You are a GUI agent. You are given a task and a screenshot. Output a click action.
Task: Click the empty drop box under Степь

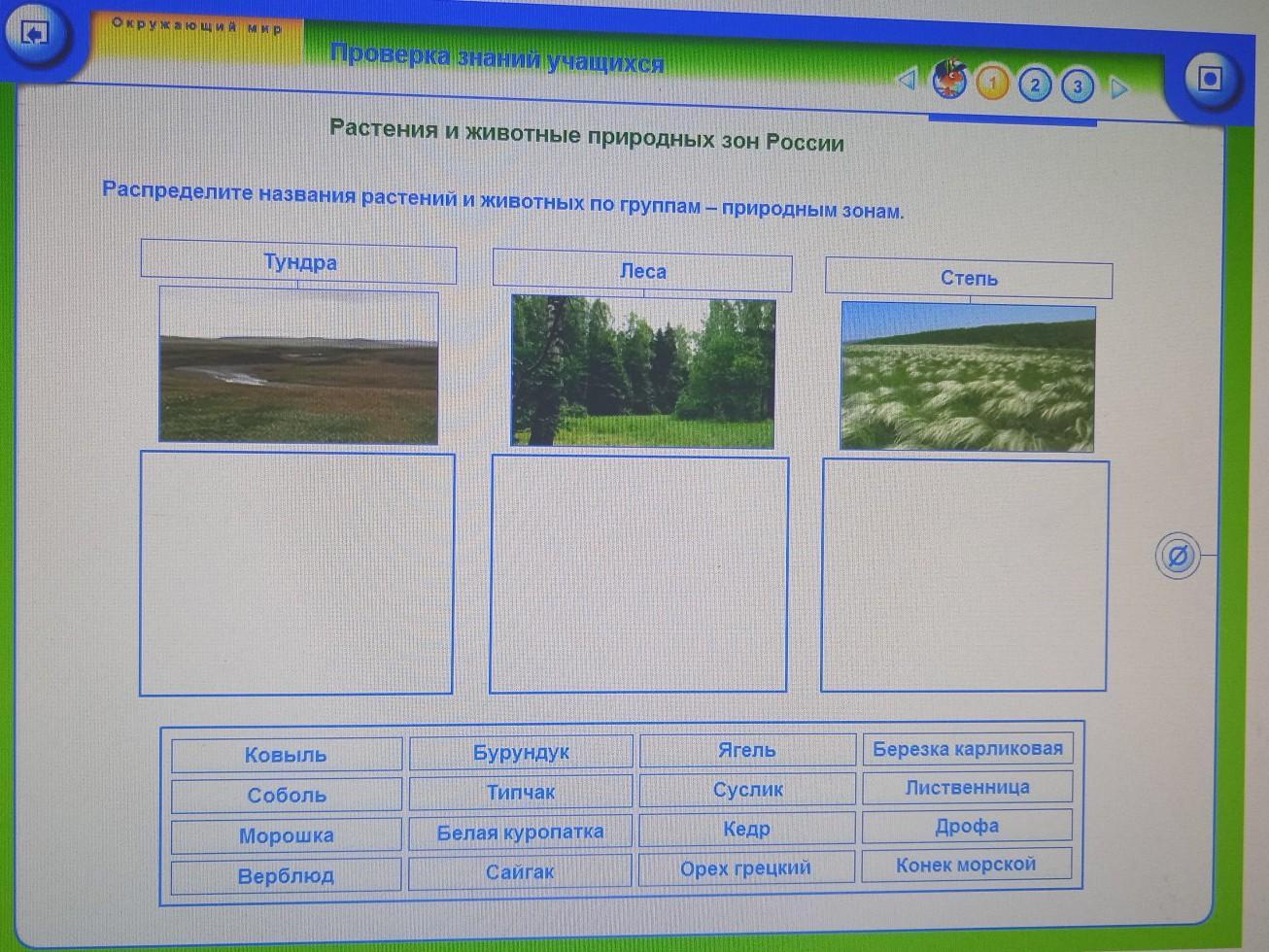tap(965, 575)
